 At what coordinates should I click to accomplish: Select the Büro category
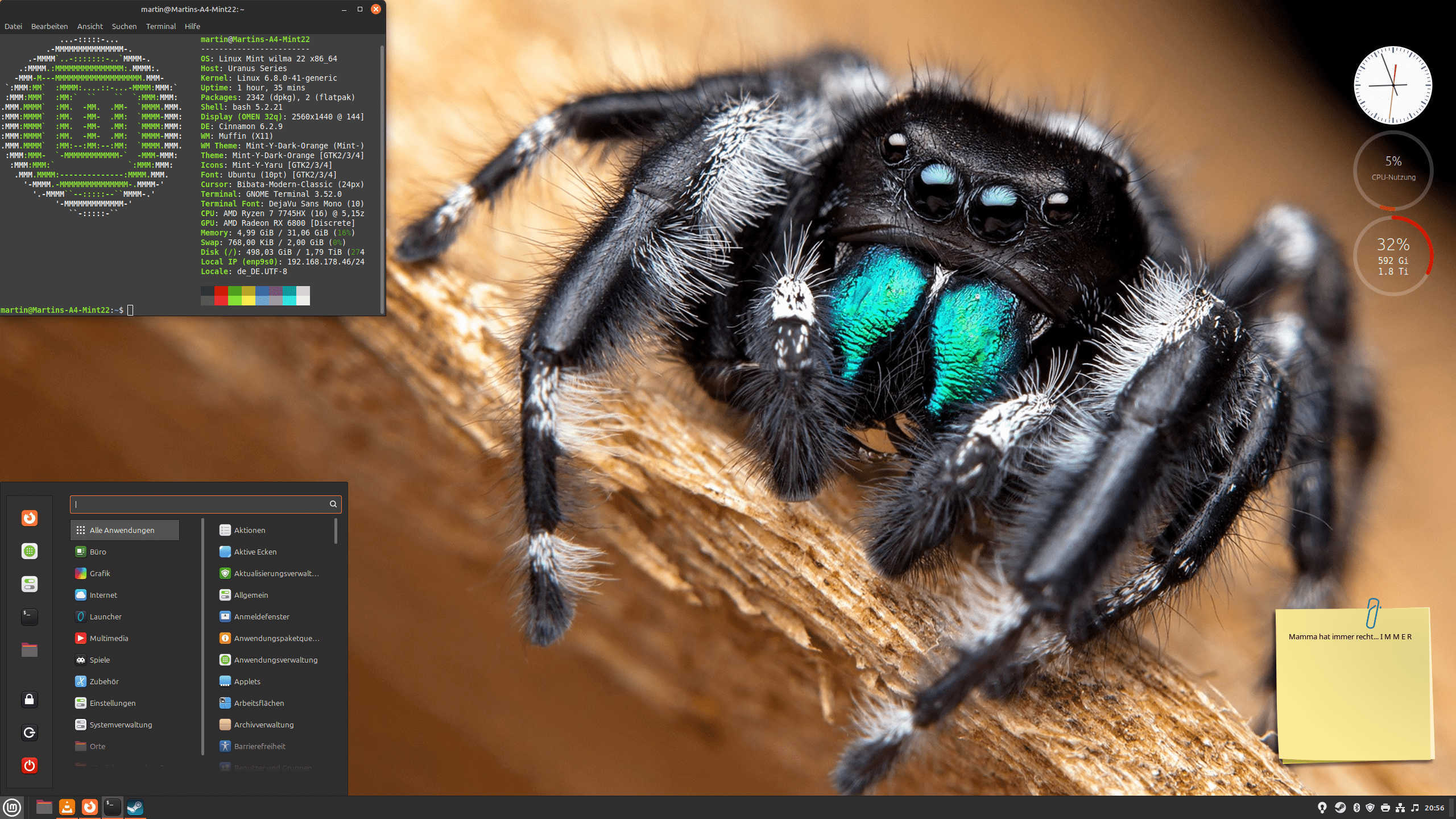[x=125, y=552]
